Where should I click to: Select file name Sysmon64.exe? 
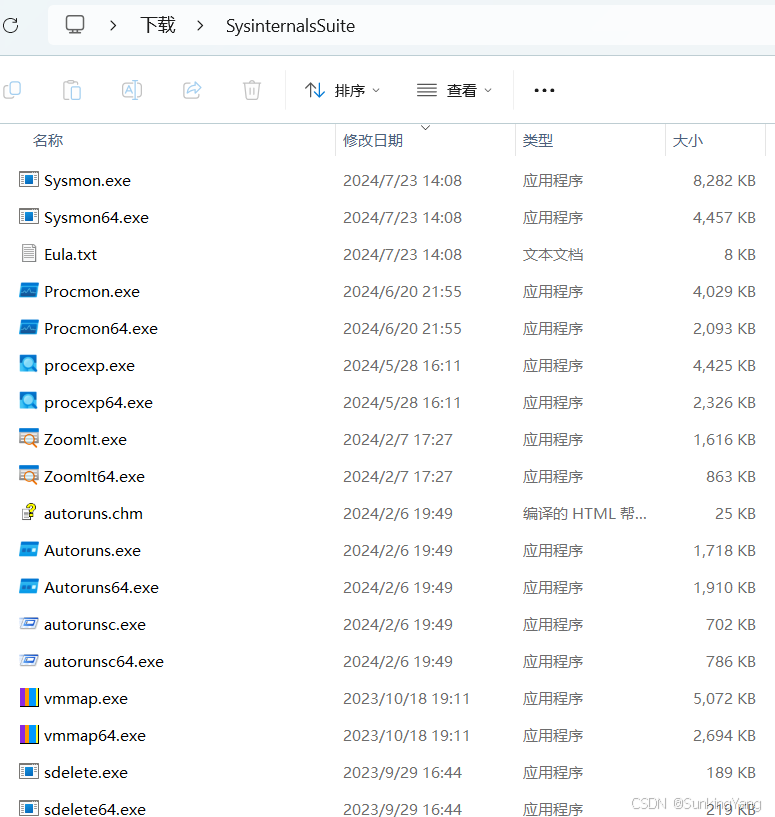(x=96, y=218)
